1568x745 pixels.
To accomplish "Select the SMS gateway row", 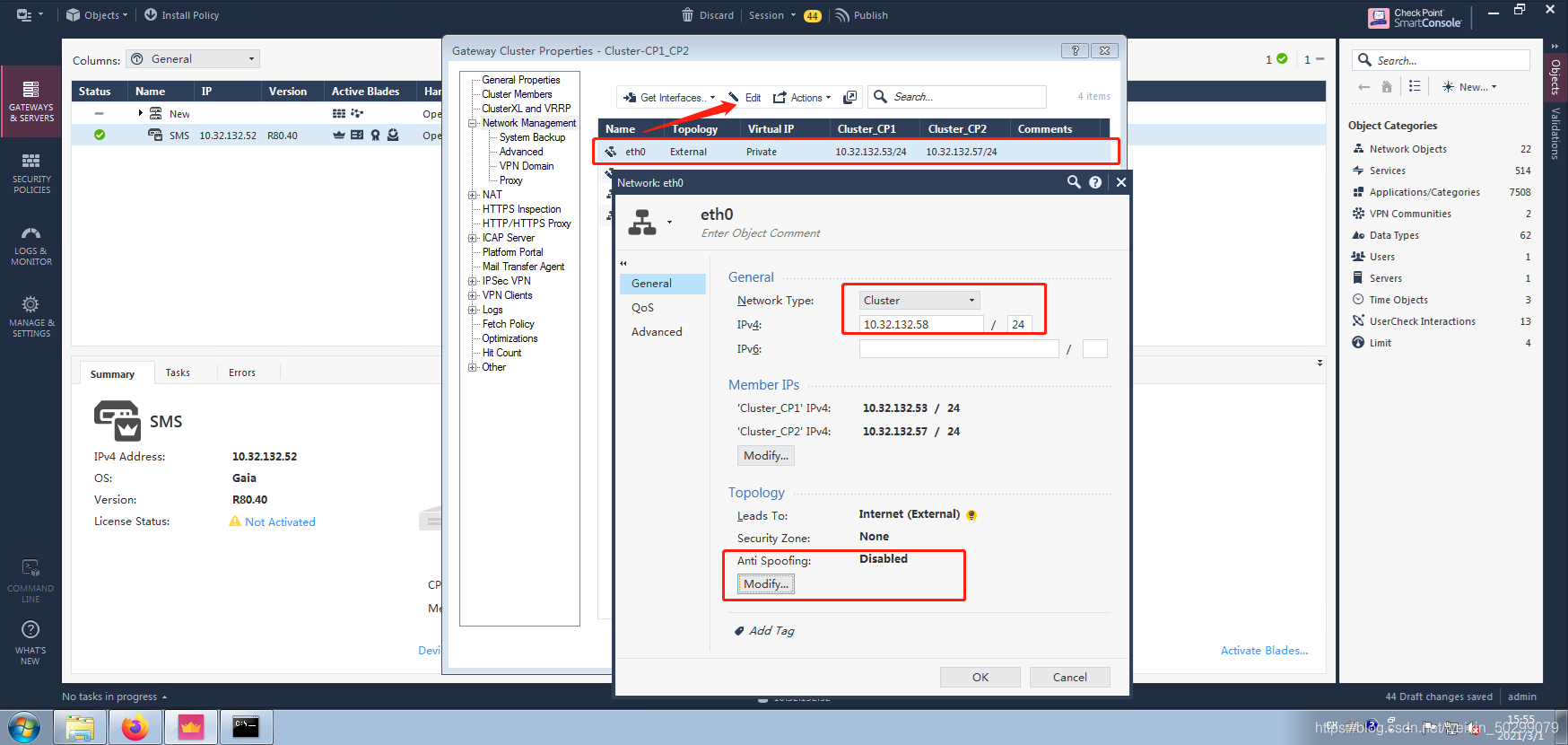I will coord(257,136).
